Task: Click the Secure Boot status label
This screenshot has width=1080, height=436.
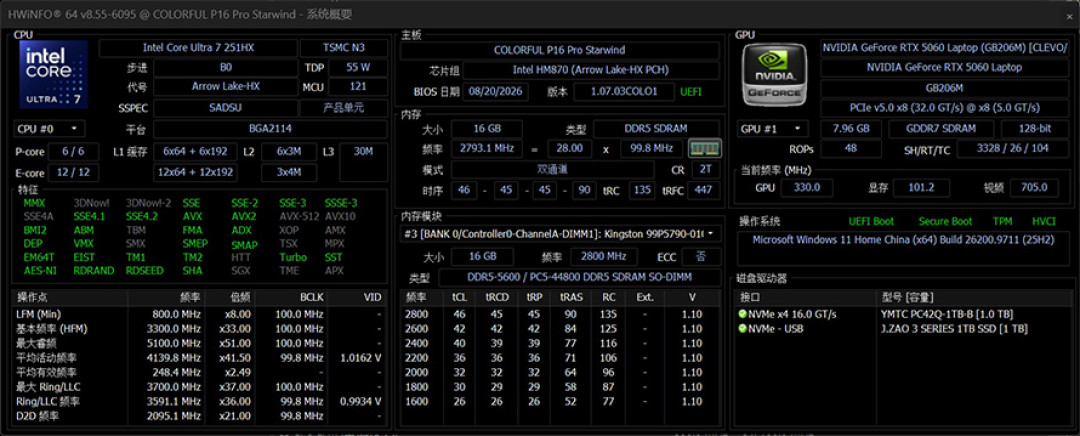Action: (946, 222)
